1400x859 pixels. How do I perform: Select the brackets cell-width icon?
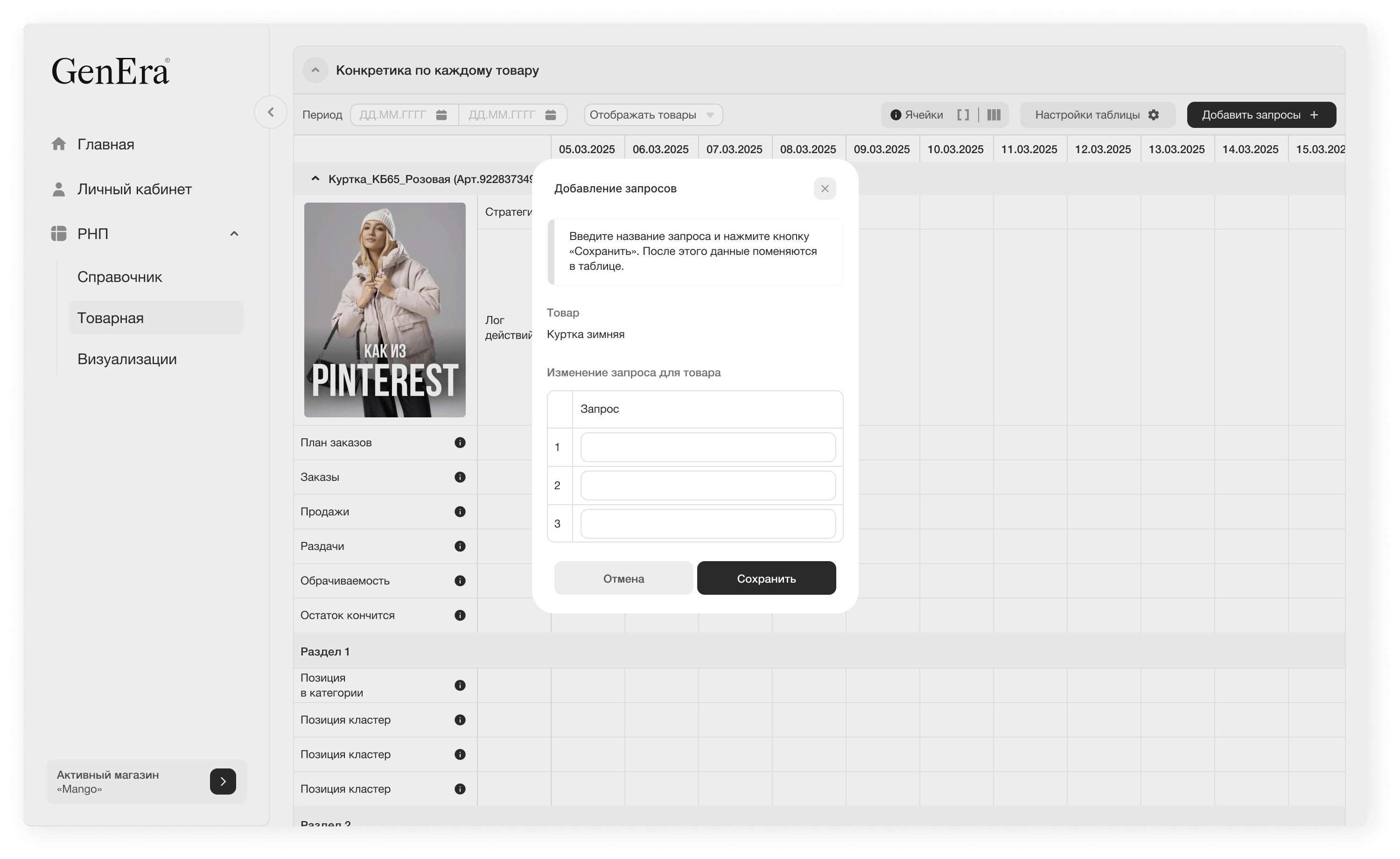pyautogui.click(x=963, y=115)
